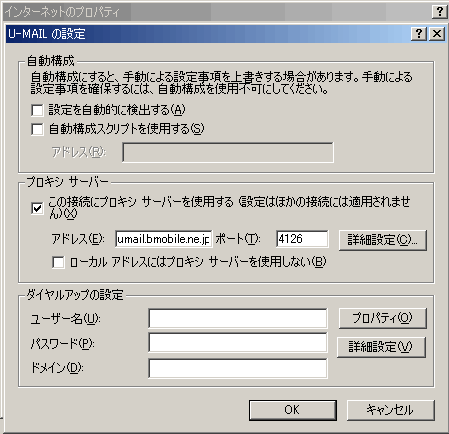Open dial-up 詳細設定(V) button
The height and width of the screenshot is (434, 449).
(x=381, y=347)
